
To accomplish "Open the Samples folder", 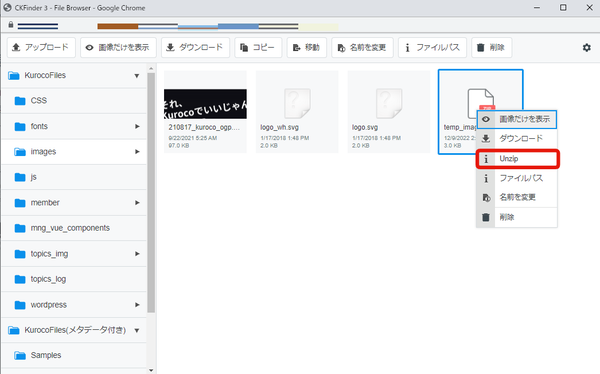I will 74,355.
